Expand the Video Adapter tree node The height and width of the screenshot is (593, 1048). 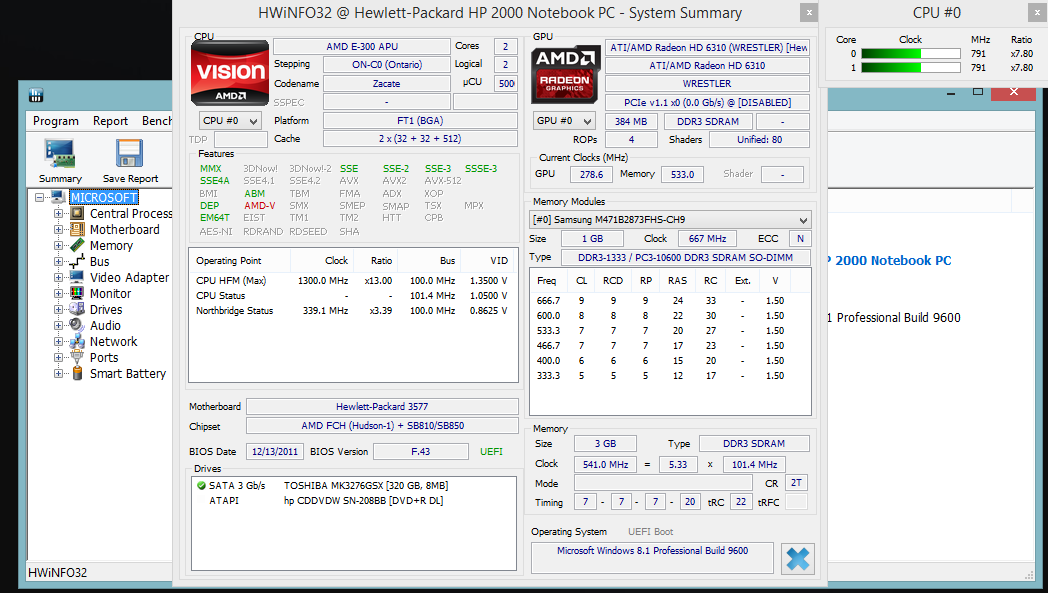(57, 278)
